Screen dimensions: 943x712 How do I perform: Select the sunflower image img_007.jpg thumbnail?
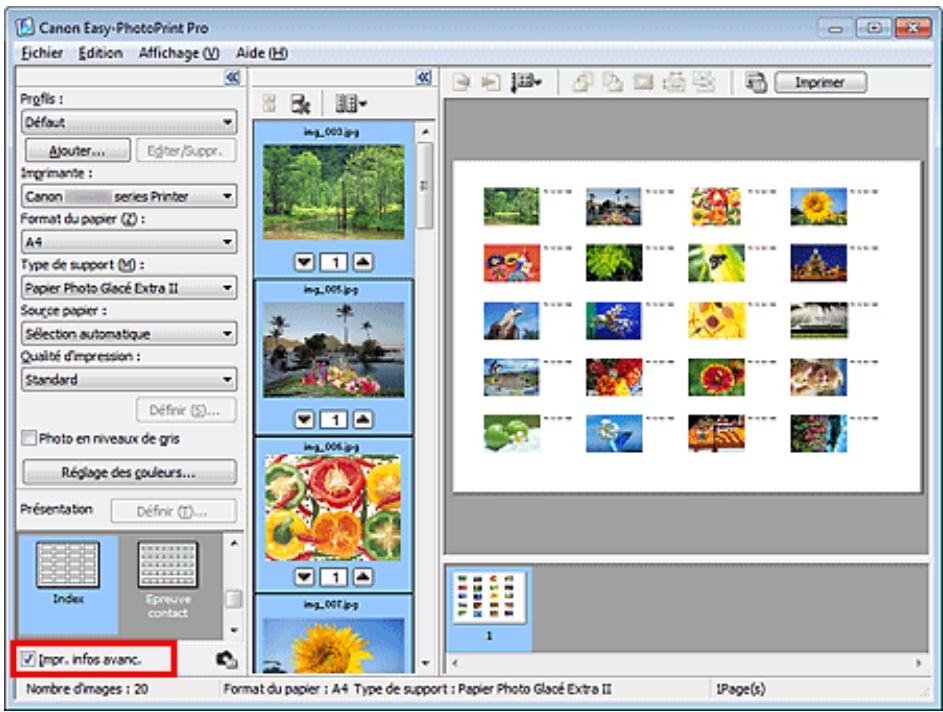(x=334, y=645)
